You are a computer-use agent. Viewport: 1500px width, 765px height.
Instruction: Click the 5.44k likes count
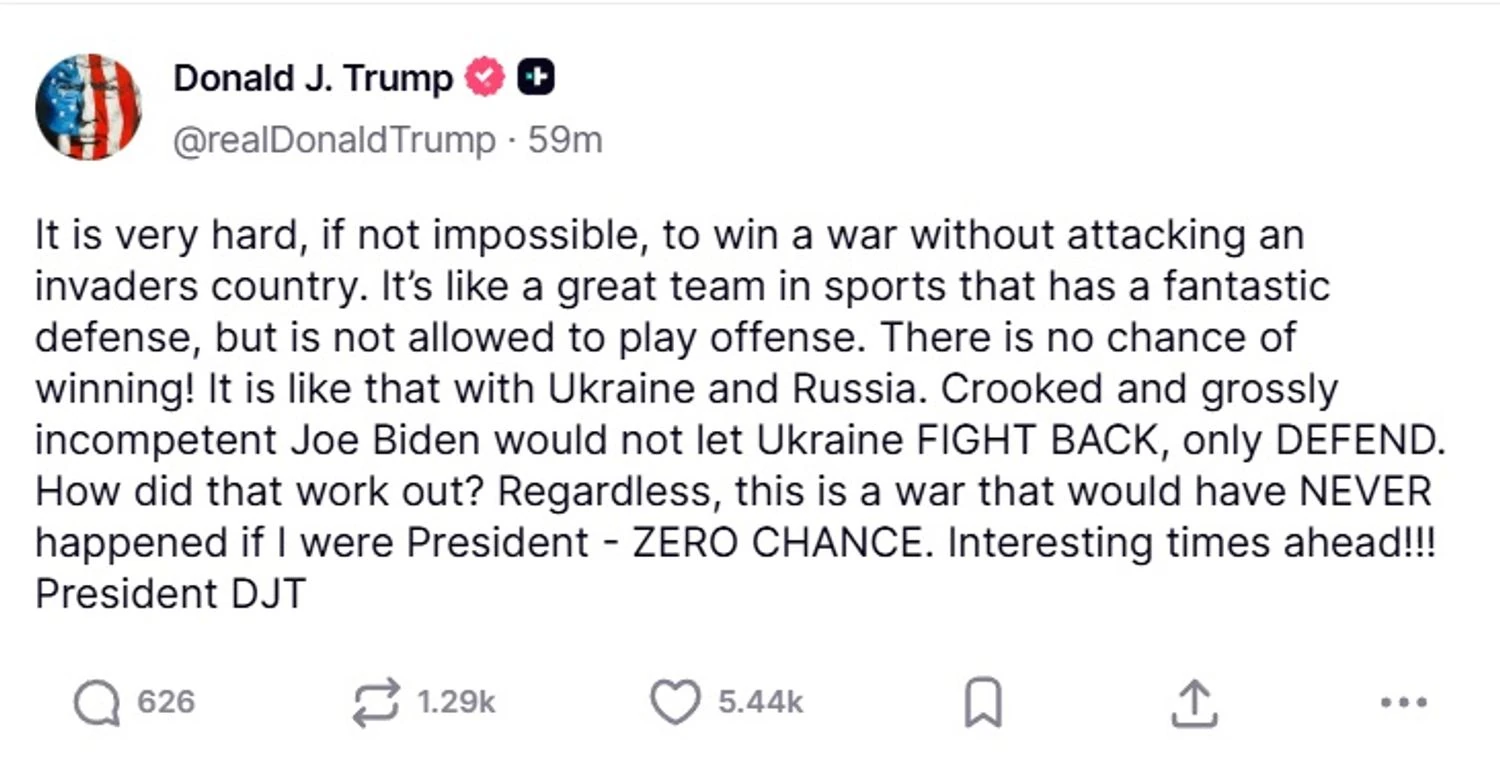click(760, 702)
